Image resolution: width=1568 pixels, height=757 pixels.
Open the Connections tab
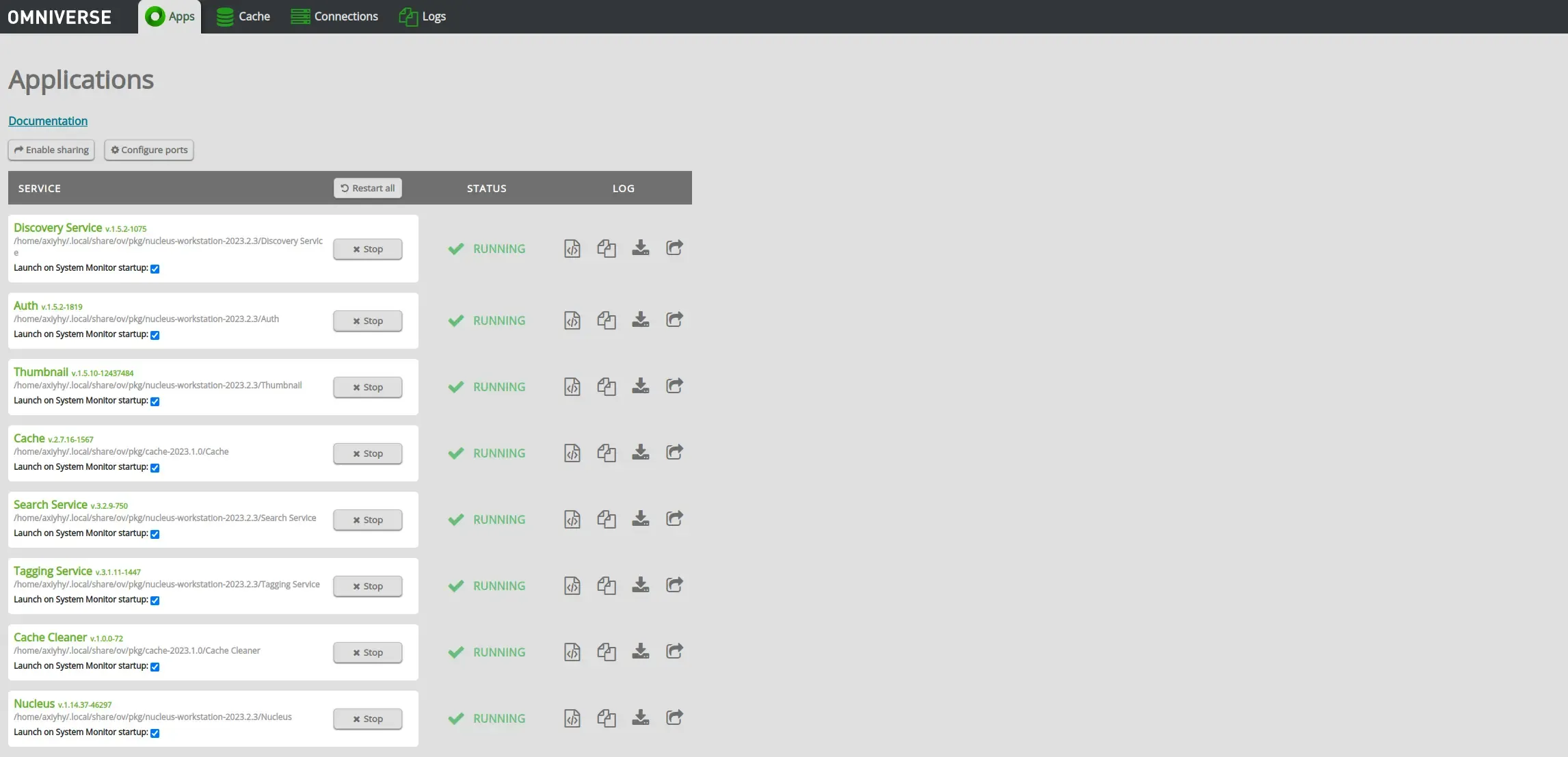click(x=334, y=16)
